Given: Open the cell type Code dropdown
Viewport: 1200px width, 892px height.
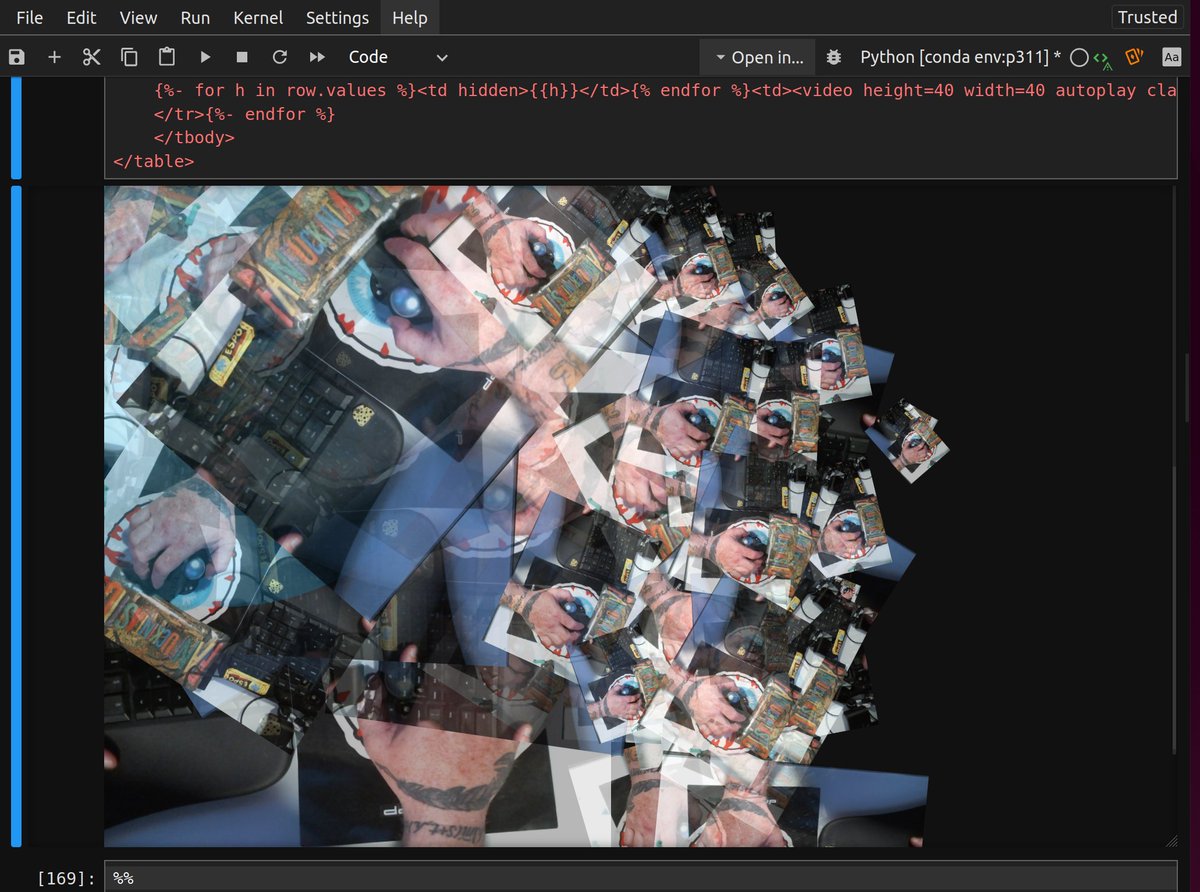Looking at the screenshot, I should [x=397, y=57].
